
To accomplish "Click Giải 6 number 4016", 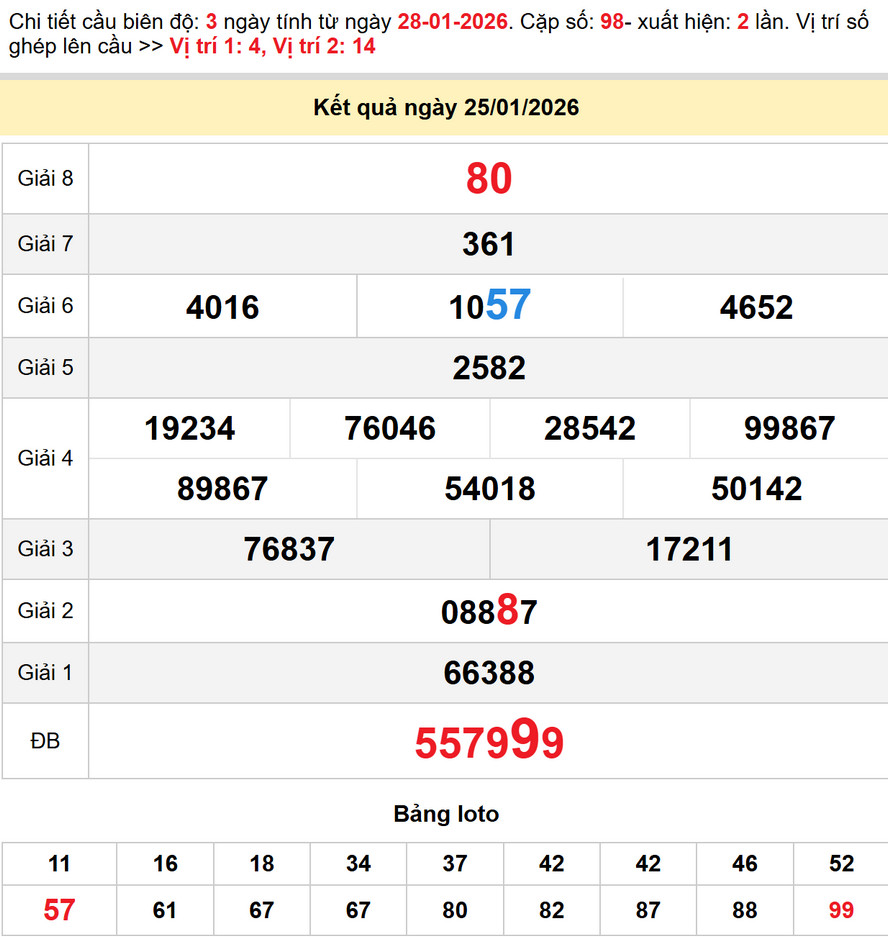I will coord(222,307).
